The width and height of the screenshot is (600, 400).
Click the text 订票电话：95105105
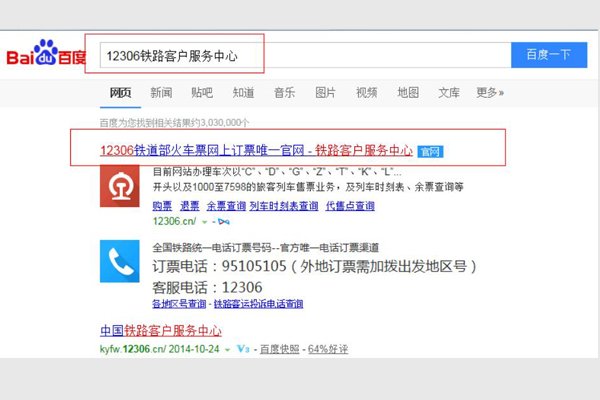pos(219,266)
